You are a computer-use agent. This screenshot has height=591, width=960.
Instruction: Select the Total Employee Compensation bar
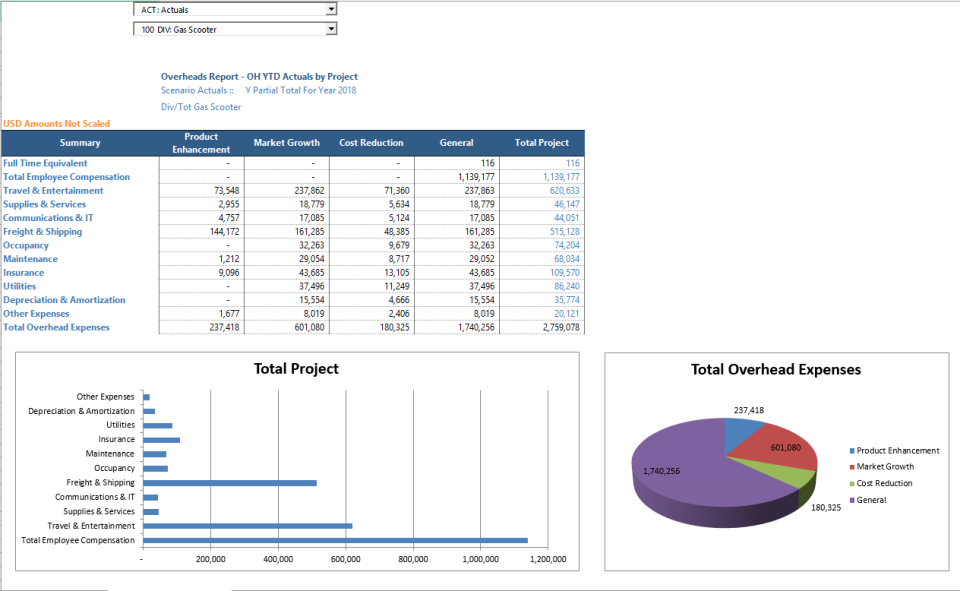pos(336,540)
